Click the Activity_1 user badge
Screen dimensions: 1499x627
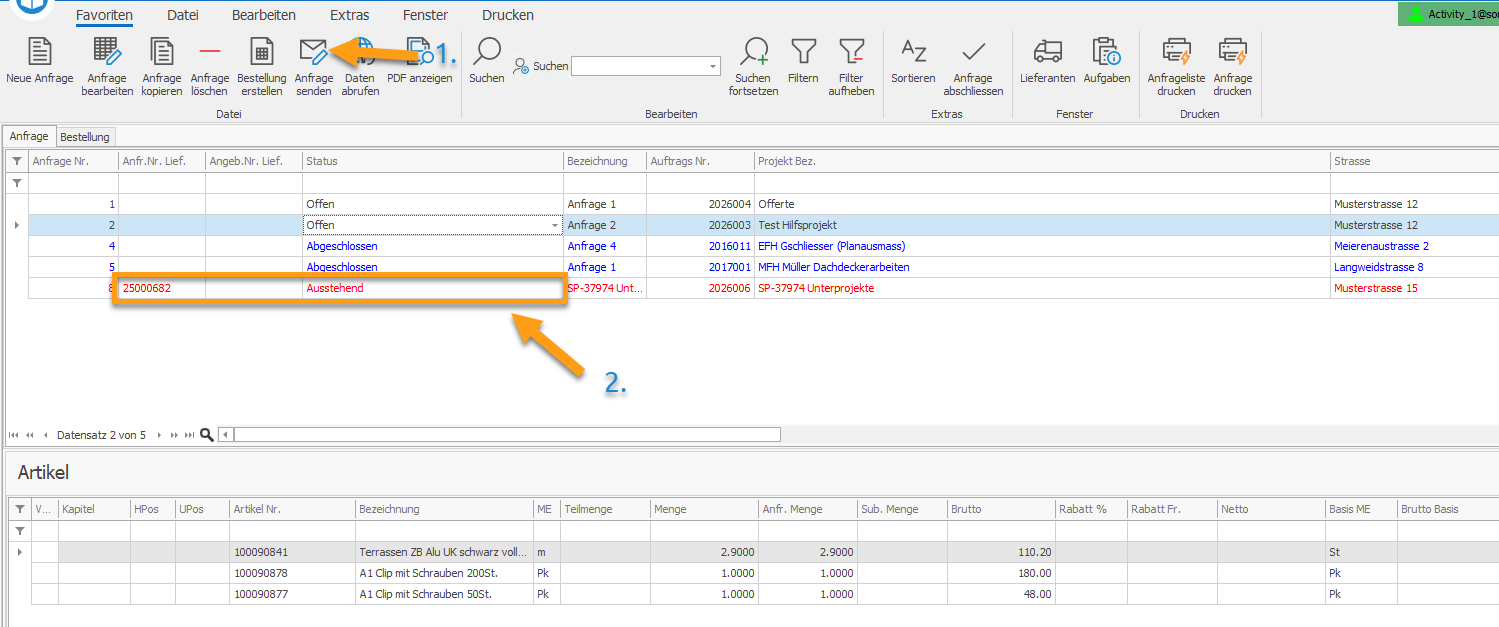tap(1449, 14)
